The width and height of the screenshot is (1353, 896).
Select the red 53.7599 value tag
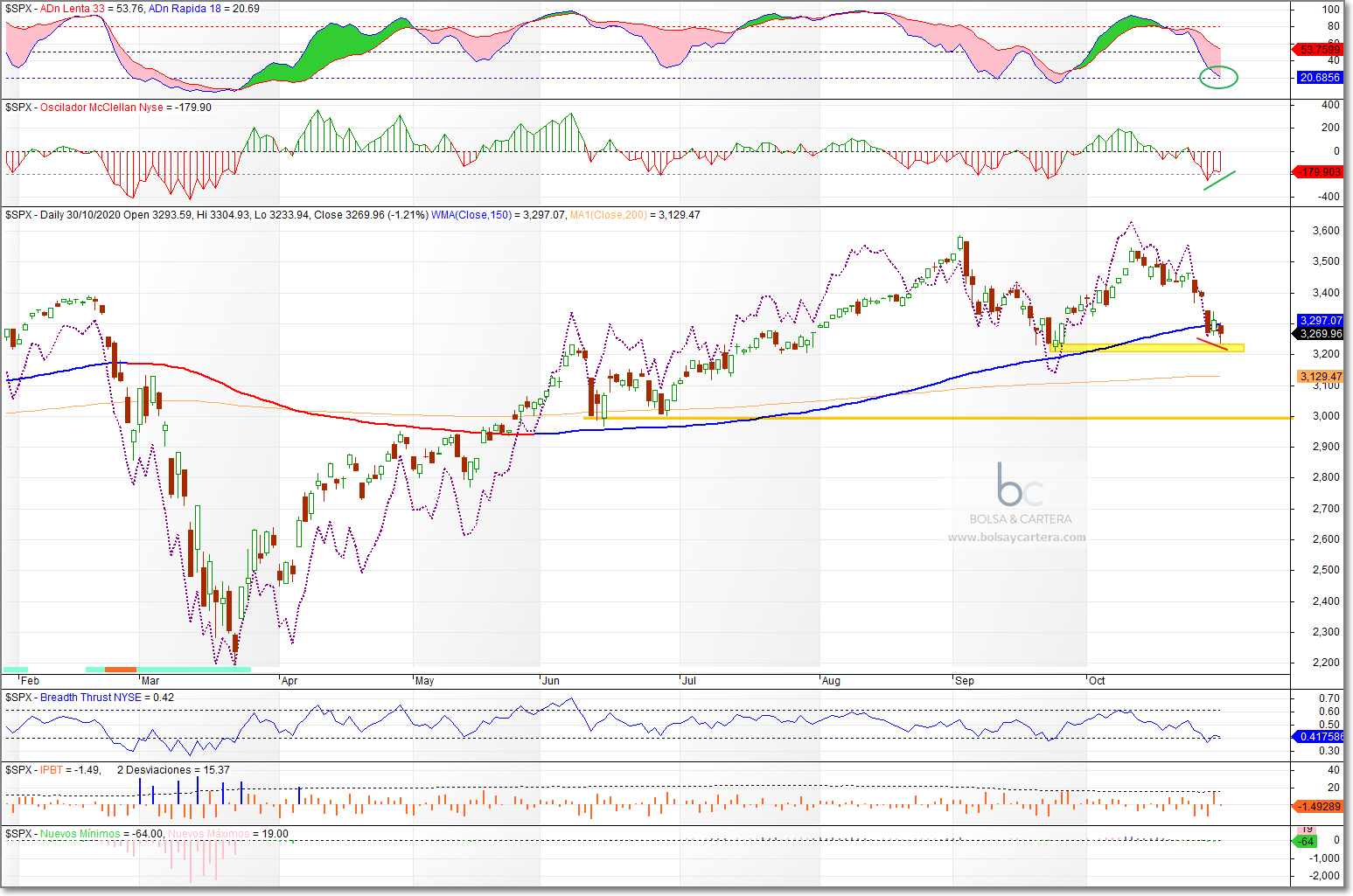pyautogui.click(x=1317, y=50)
